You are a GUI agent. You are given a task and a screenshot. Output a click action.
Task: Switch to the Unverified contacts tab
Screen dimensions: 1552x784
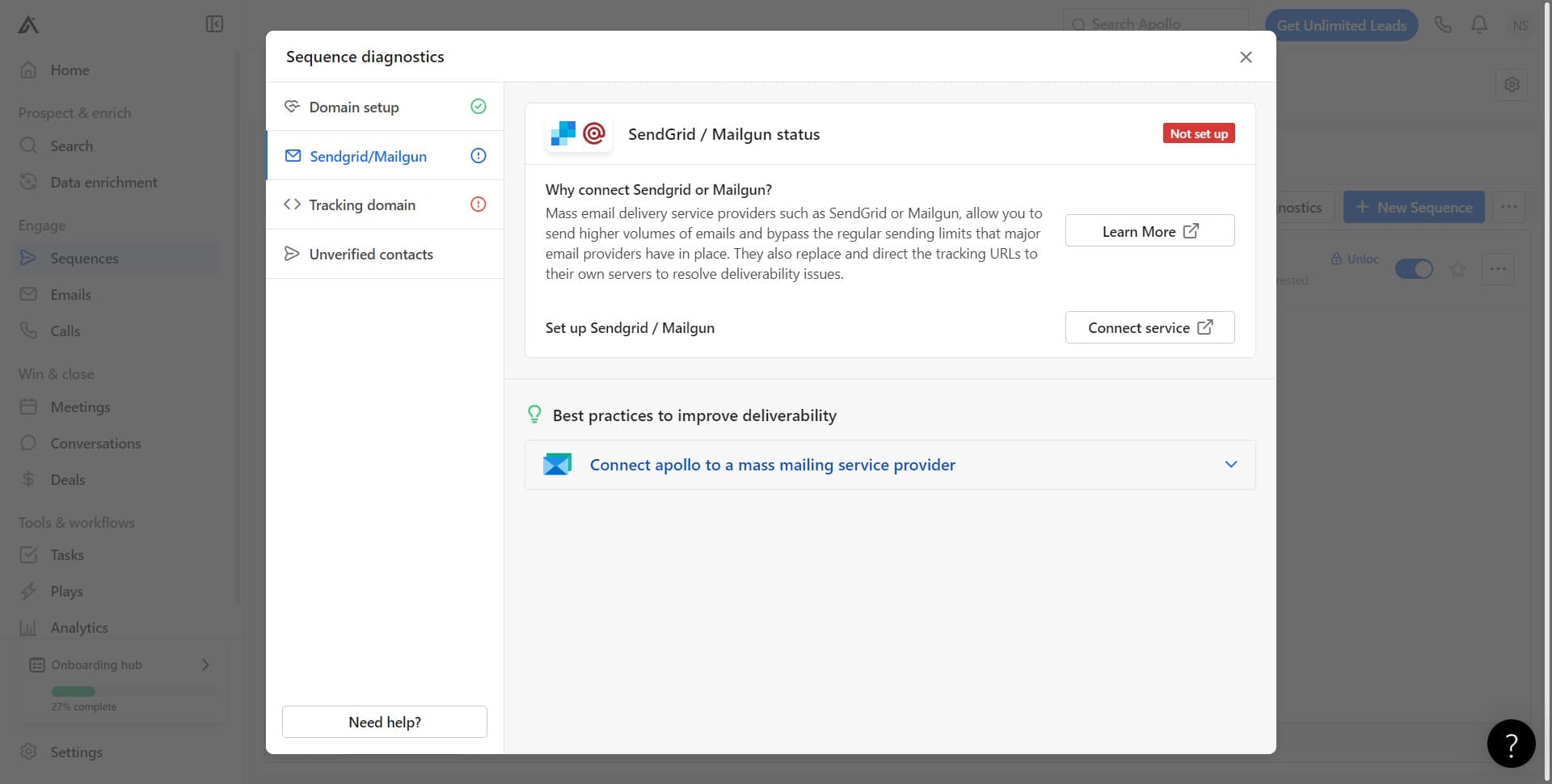click(371, 254)
